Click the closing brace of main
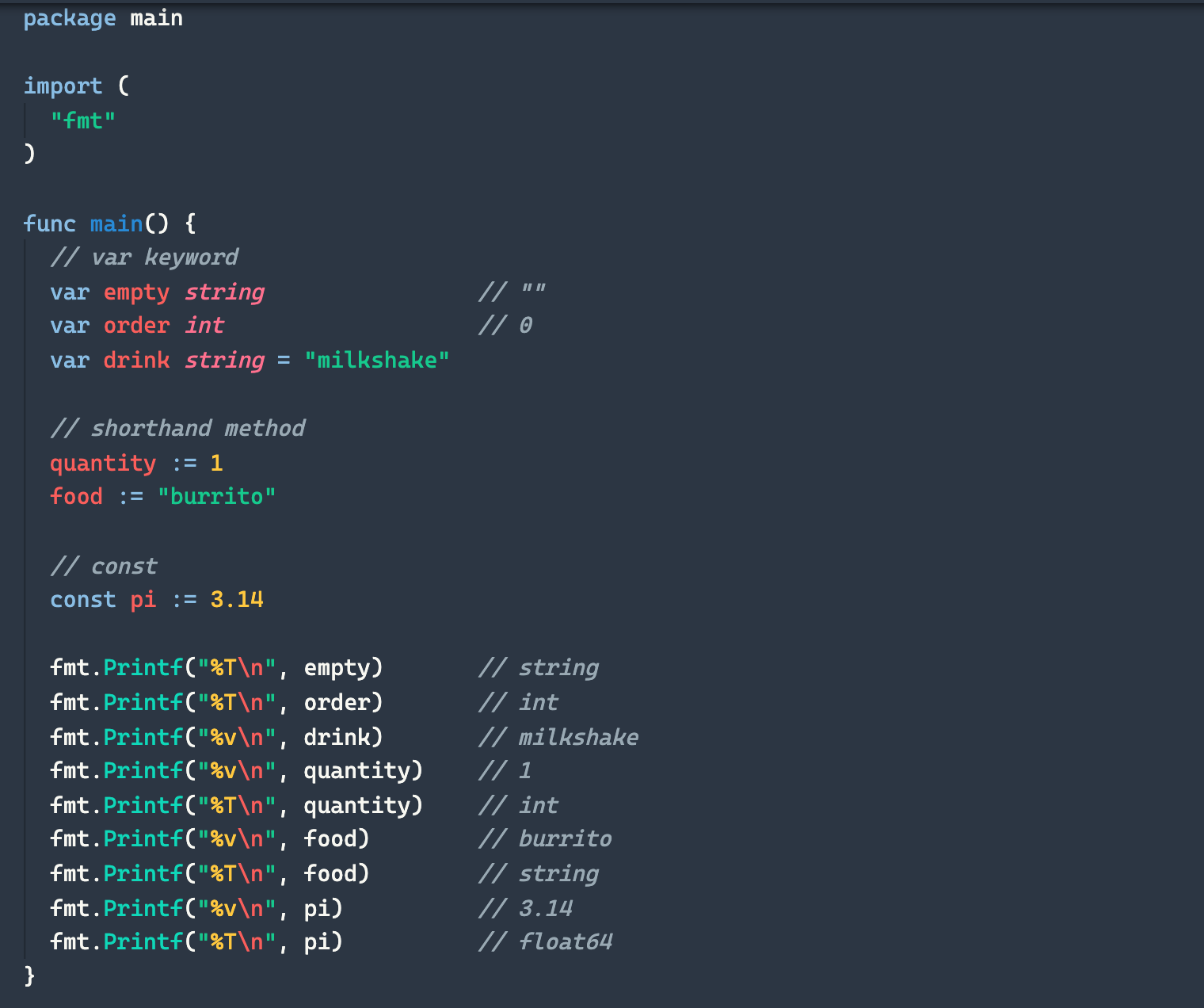Screen dimensions: 1204x1008 point(29,976)
